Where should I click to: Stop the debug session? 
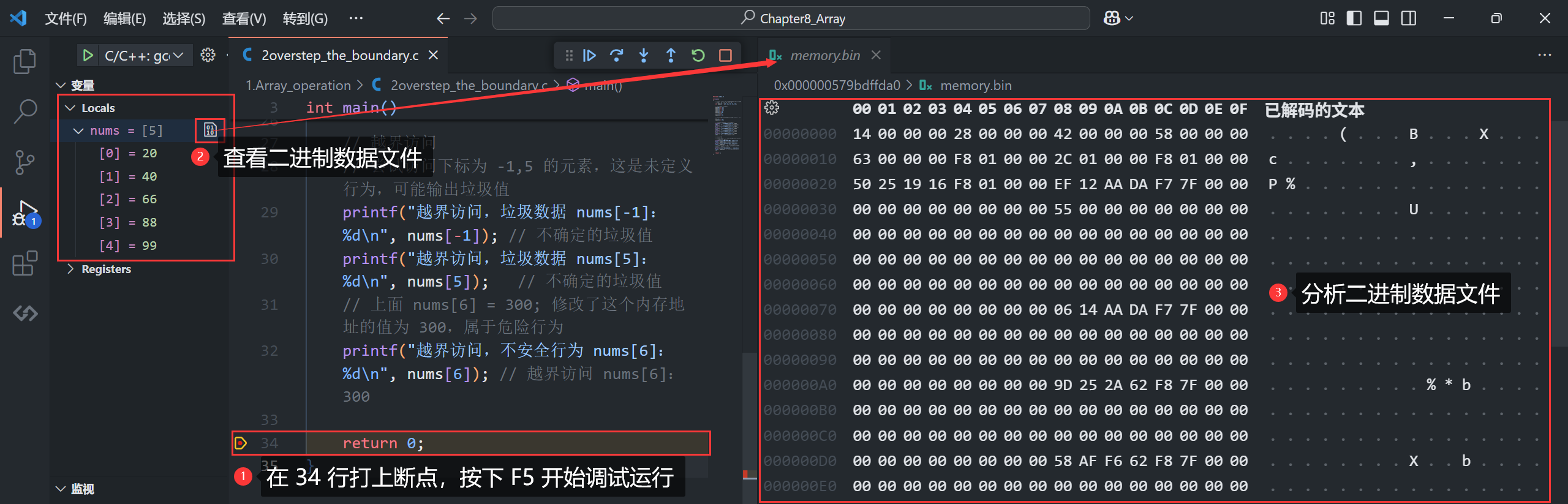[x=725, y=56]
